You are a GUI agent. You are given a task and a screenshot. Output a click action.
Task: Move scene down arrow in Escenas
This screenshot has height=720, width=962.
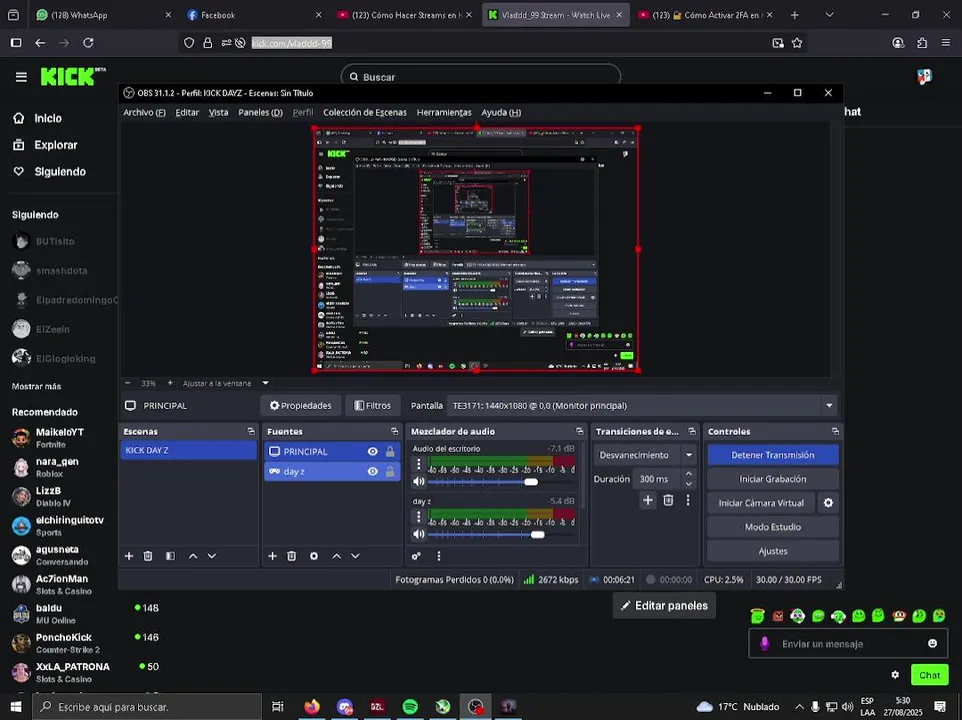point(212,556)
